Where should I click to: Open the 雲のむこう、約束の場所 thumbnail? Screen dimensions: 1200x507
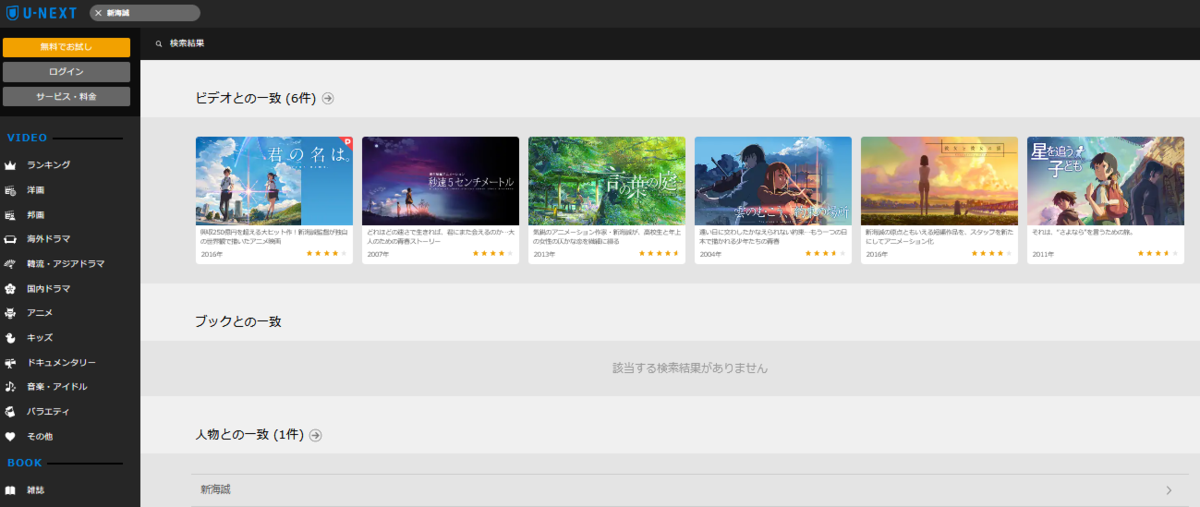tap(773, 181)
